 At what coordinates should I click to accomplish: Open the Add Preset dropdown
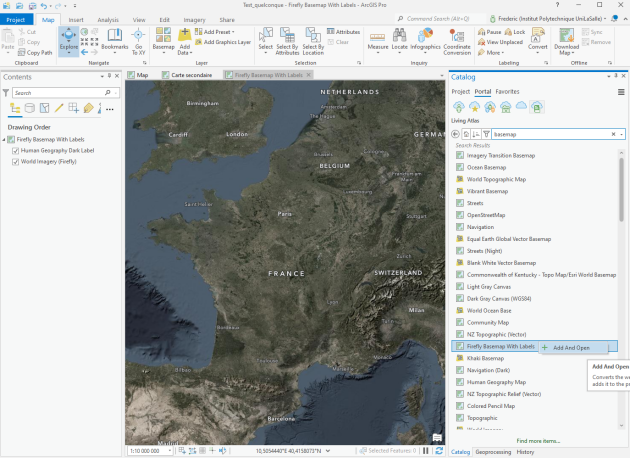(215, 32)
